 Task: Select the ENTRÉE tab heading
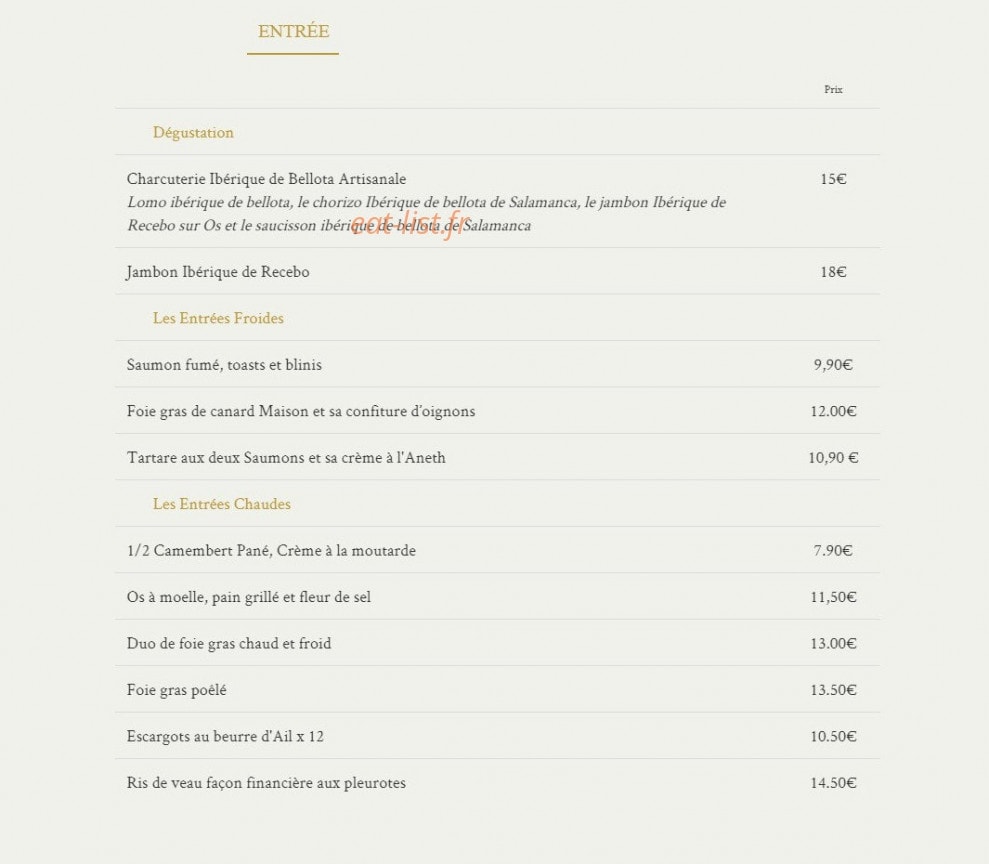pos(293,31)
